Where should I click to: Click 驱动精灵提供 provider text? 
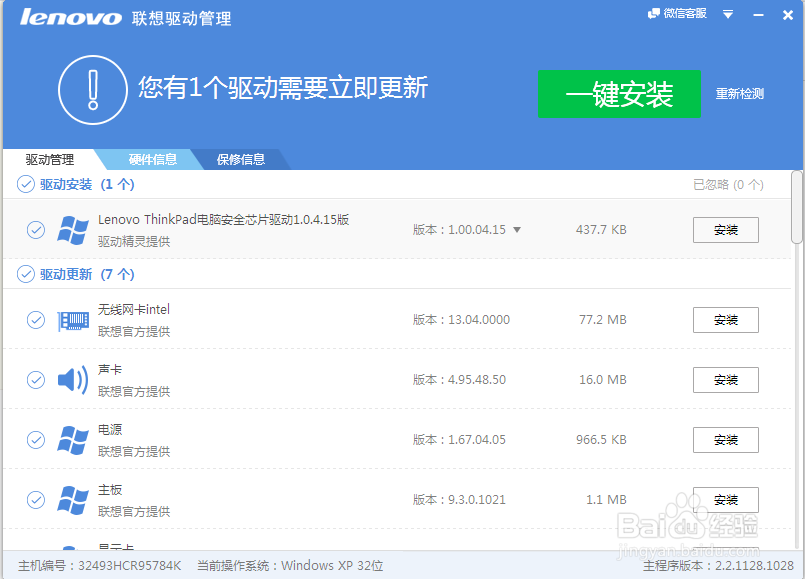(x=134, y=241)
